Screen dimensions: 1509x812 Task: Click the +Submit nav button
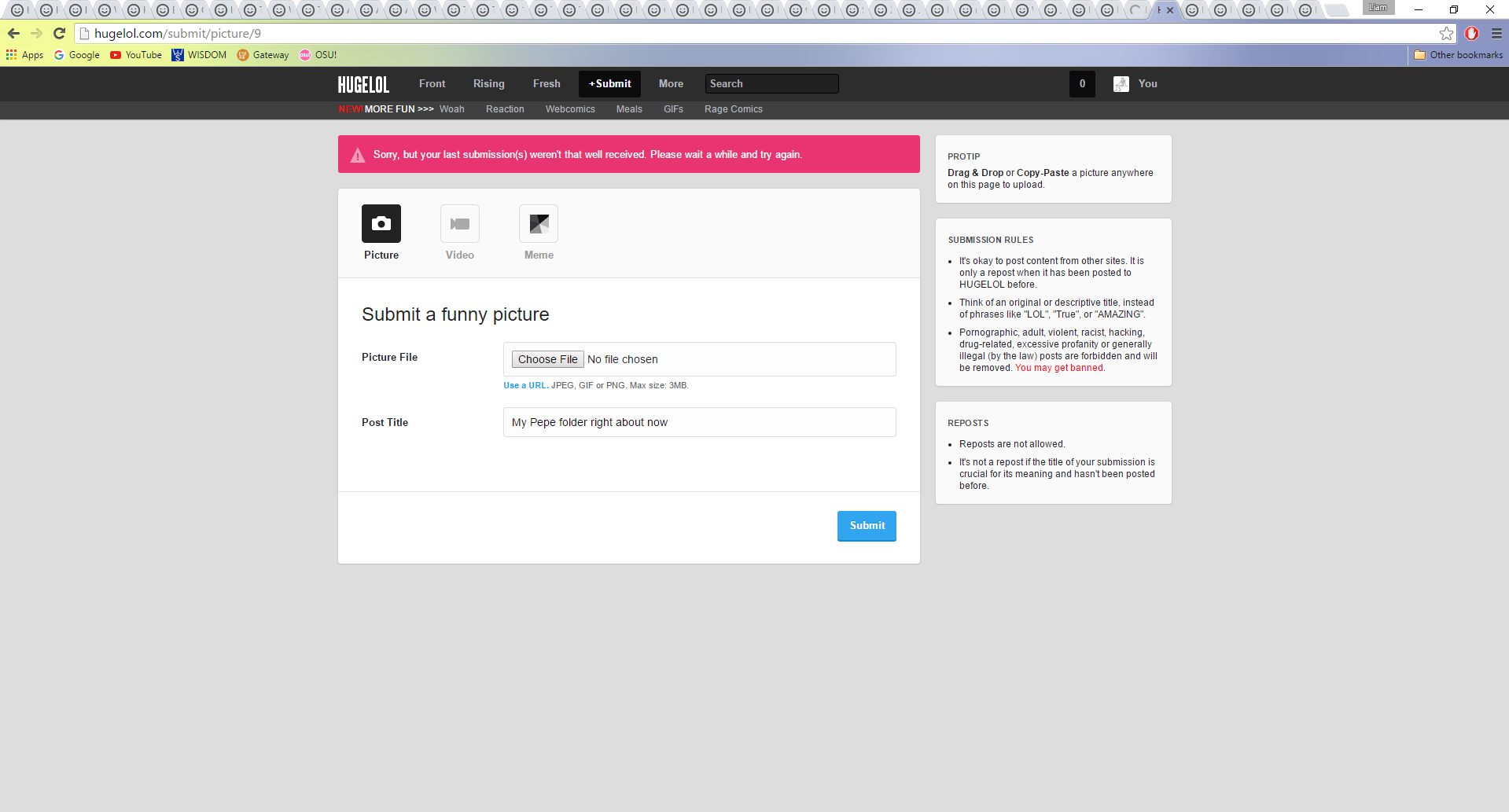pyautogui.click(x=609, y=84)
